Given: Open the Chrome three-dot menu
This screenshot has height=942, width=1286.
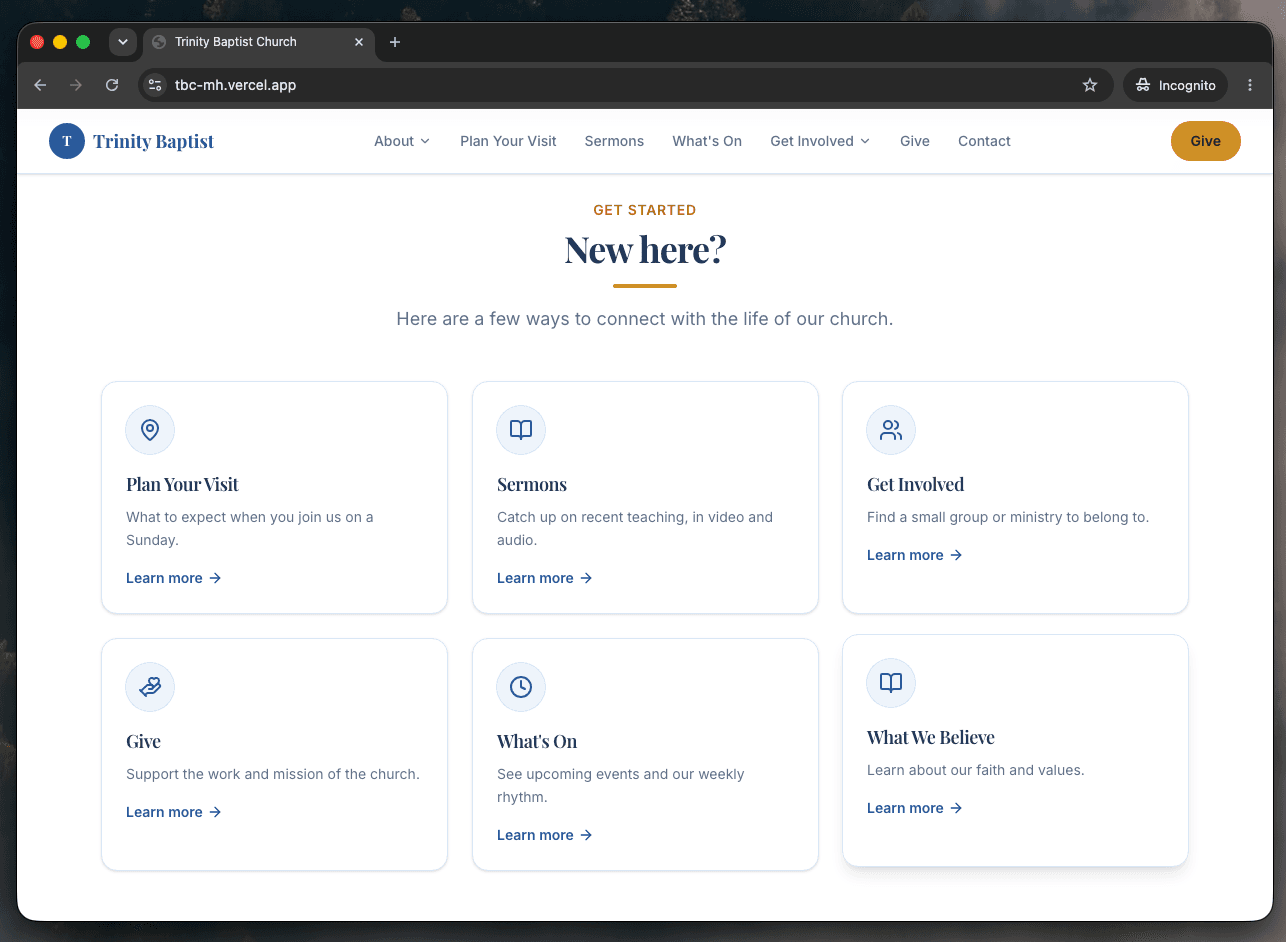Looking at the screenshot, I should (1250, 85).
